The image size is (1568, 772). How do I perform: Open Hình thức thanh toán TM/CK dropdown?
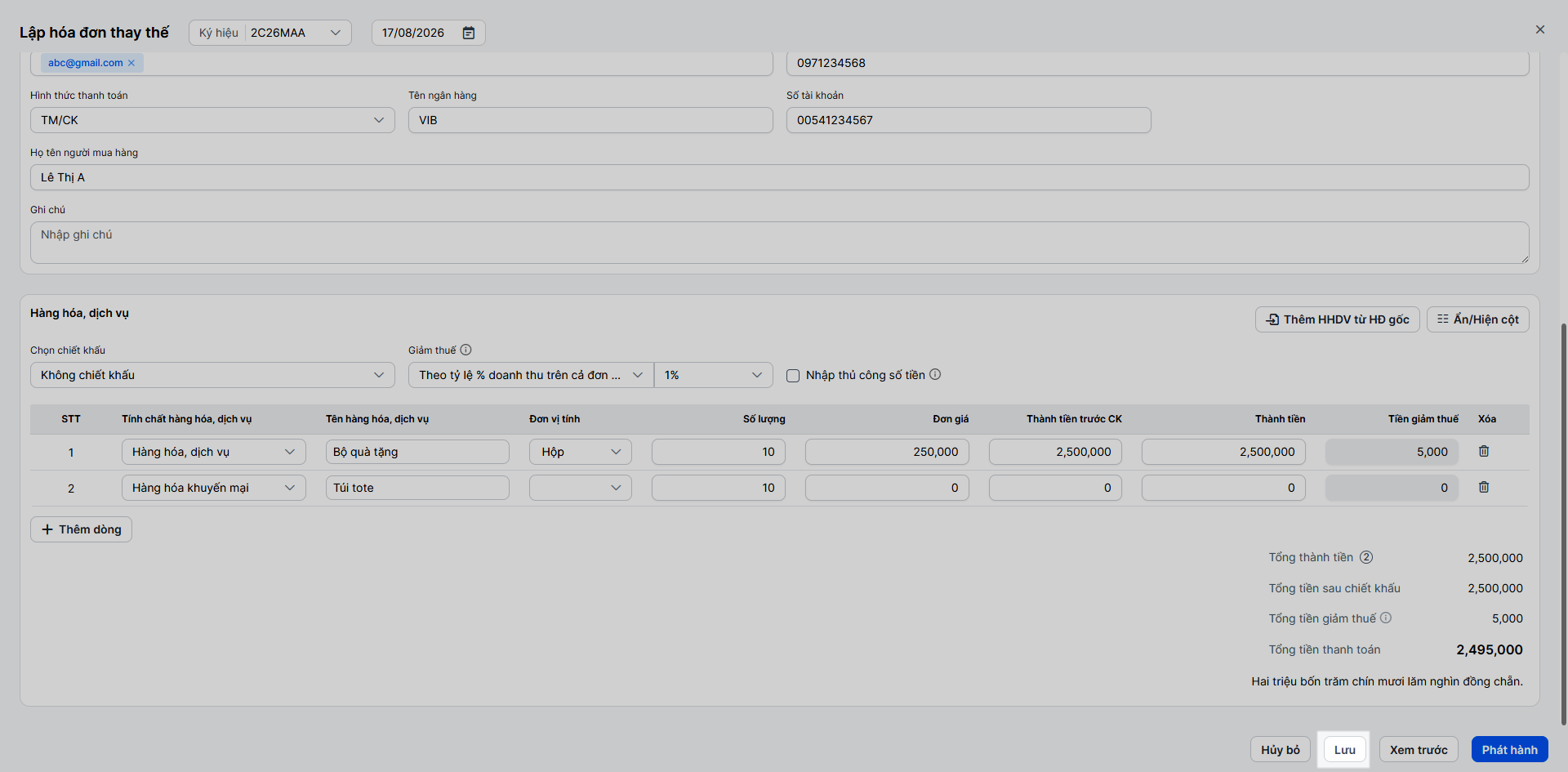pos(212,120)
